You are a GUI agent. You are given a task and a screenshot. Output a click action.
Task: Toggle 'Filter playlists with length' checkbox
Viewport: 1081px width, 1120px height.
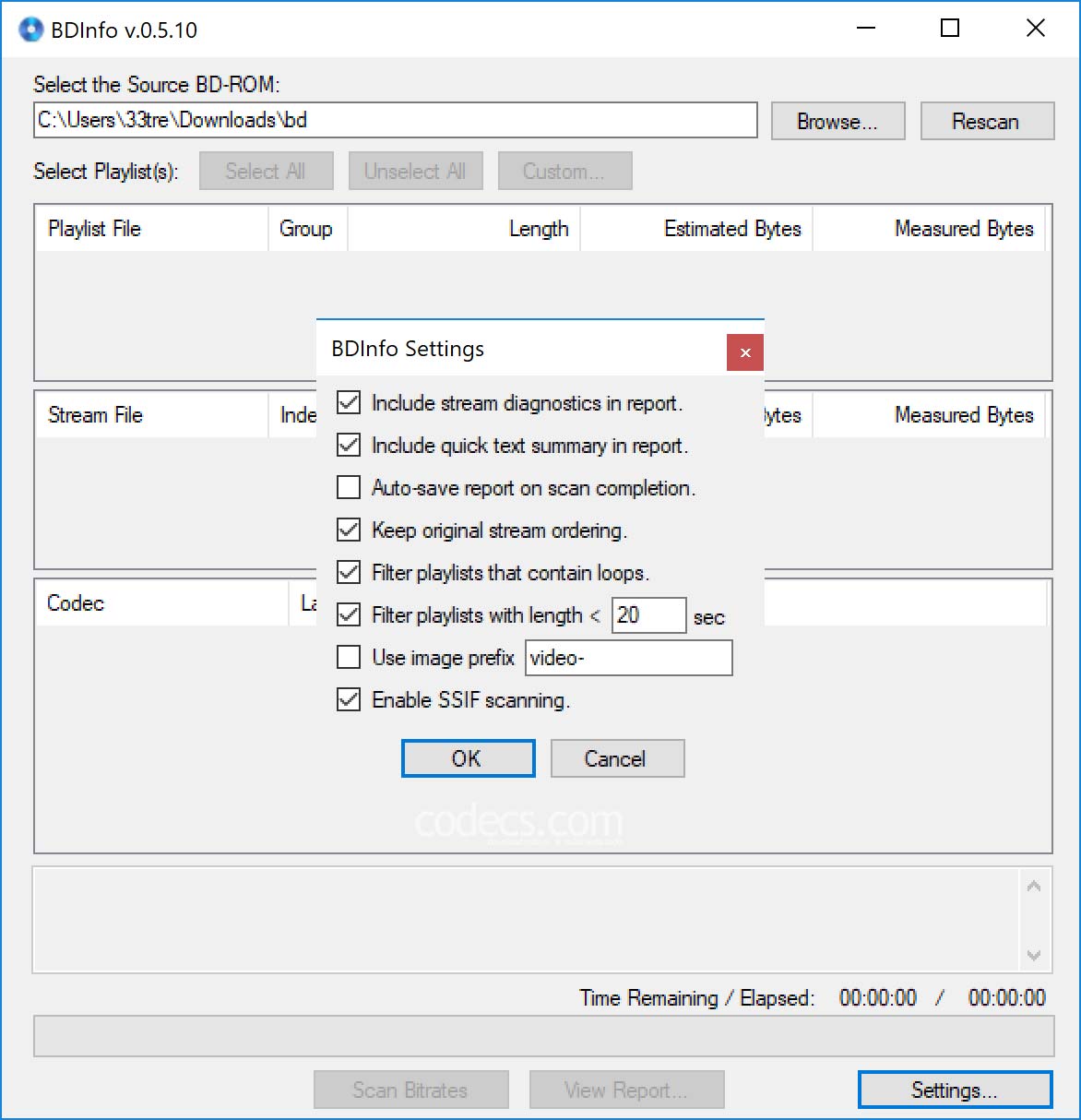[349, 614]
